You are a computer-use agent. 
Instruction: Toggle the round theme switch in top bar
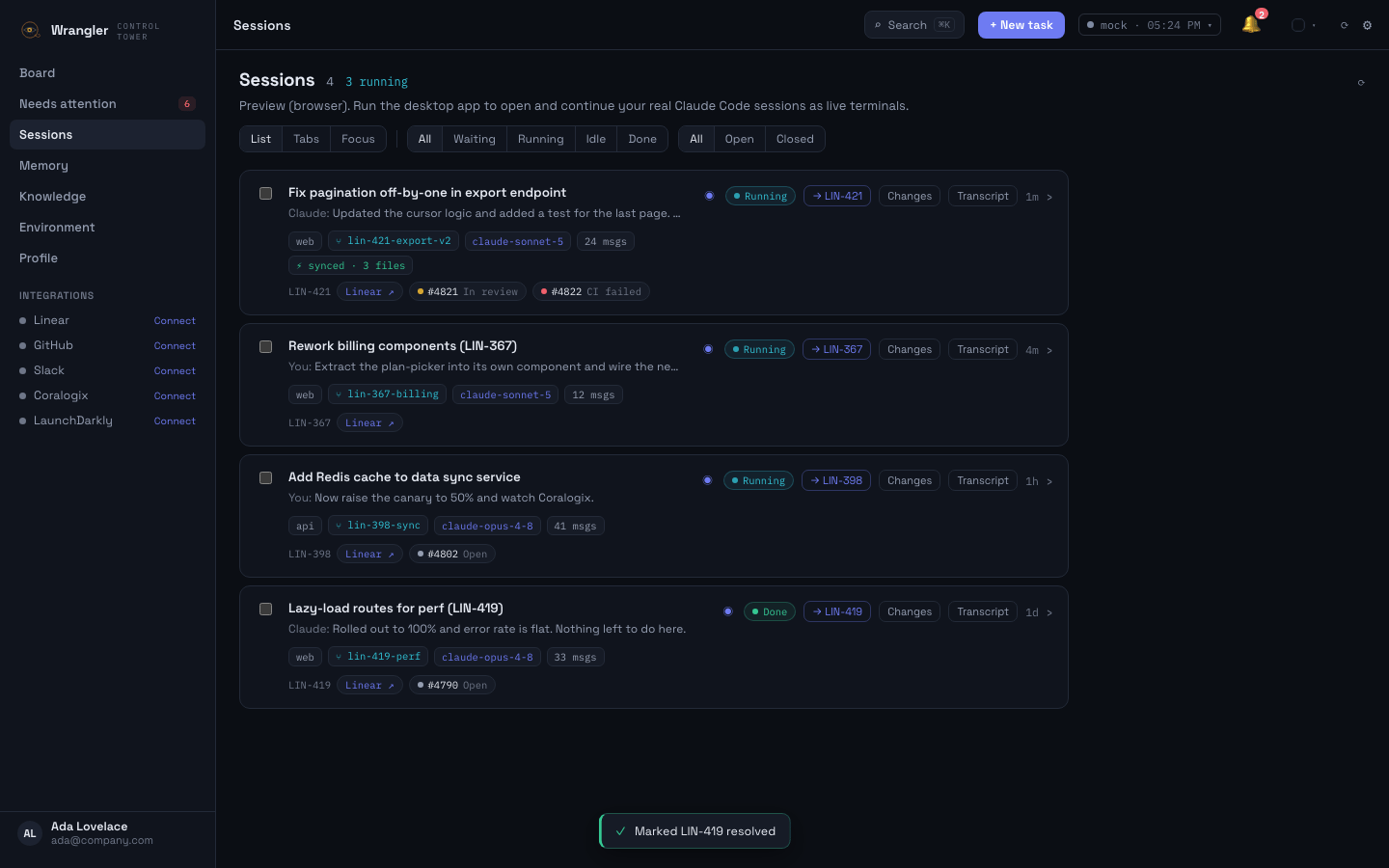tap(1298, 25)
